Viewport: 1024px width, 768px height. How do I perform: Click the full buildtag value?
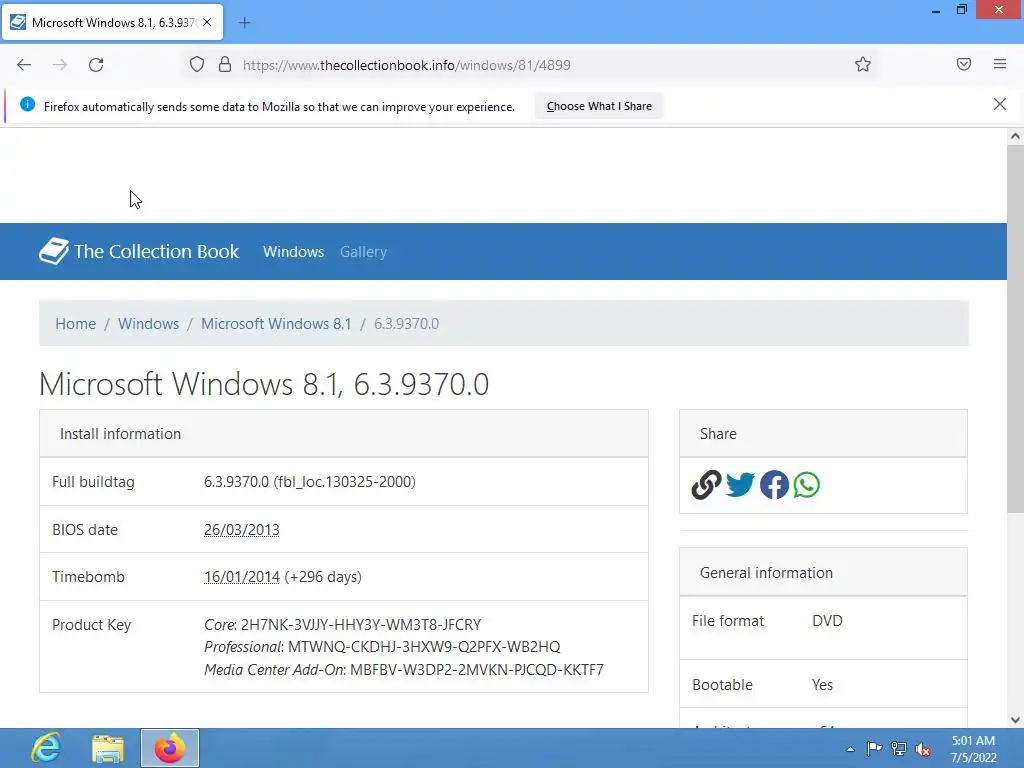click(310, 482)
